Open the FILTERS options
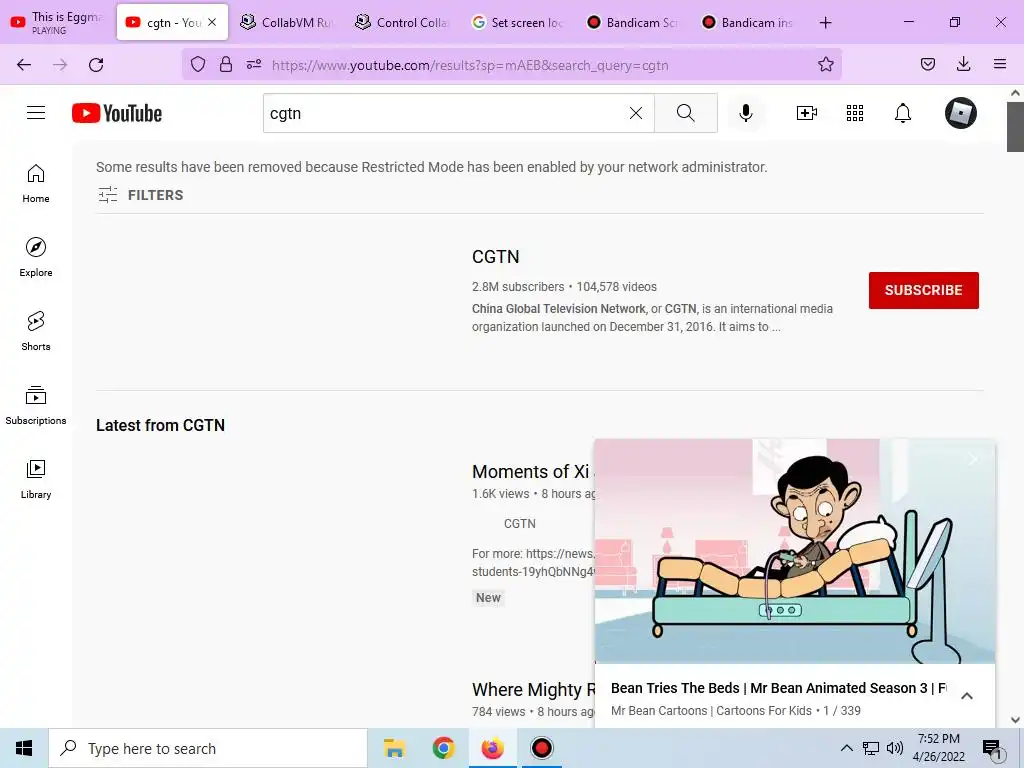This screenshot has width=1024, height=768. tap(140, 195)
